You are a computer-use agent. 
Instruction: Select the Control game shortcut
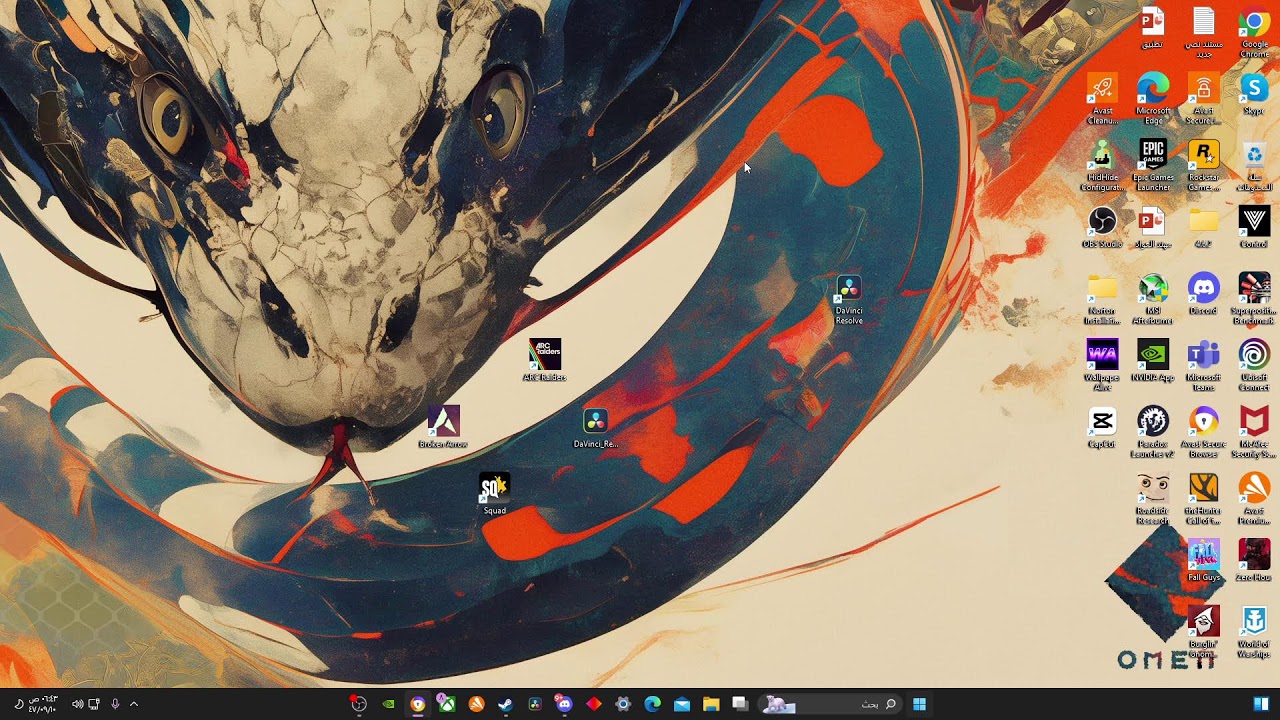click(x=1254, y=228)
